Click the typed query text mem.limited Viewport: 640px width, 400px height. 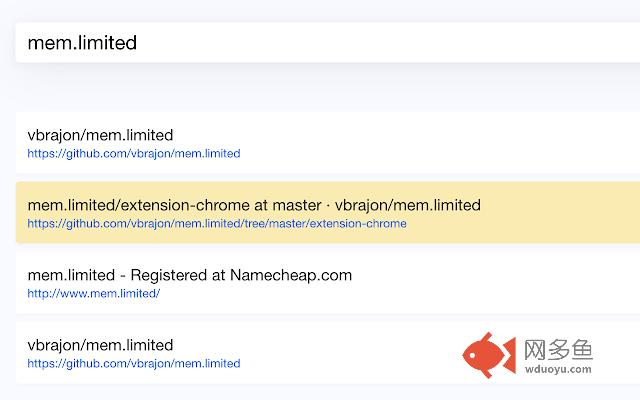[82, 43]
